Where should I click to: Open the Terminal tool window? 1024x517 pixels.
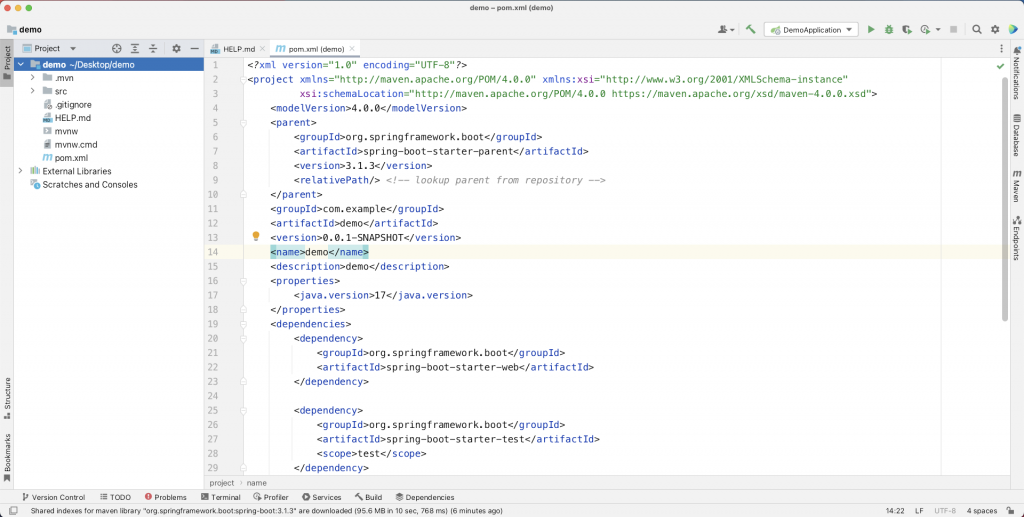(221, 497)
